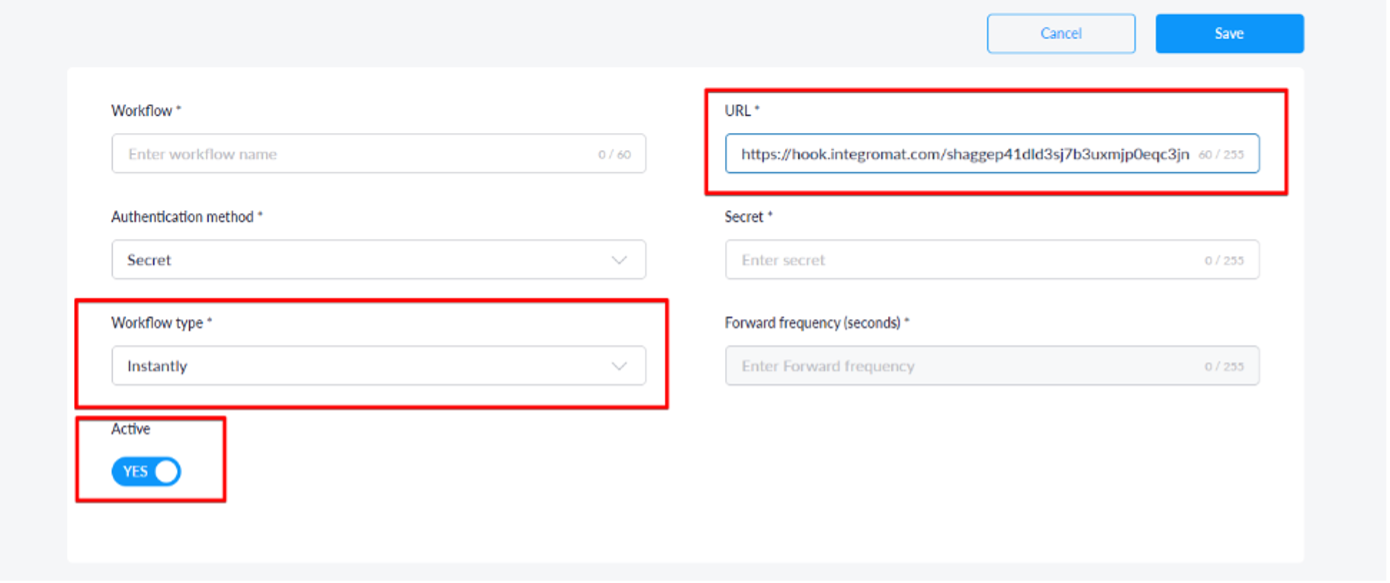Viewport: 1390px width, 583px height.
Task: Click the "Workflow *" field label
Action: tap(146, 110)
